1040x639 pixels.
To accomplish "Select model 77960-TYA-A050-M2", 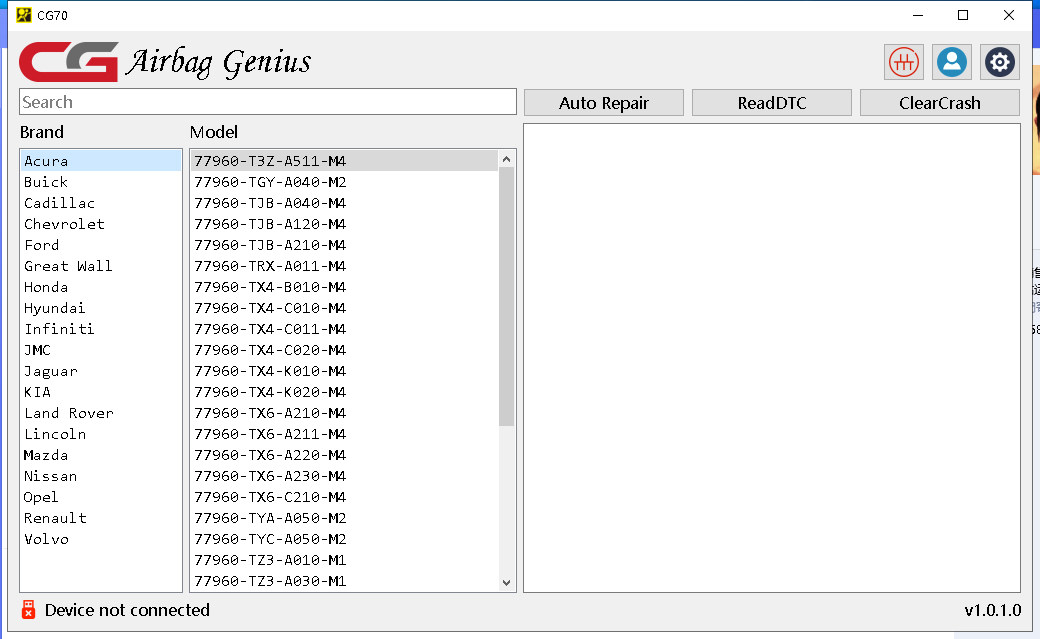I will pos(270,518).
